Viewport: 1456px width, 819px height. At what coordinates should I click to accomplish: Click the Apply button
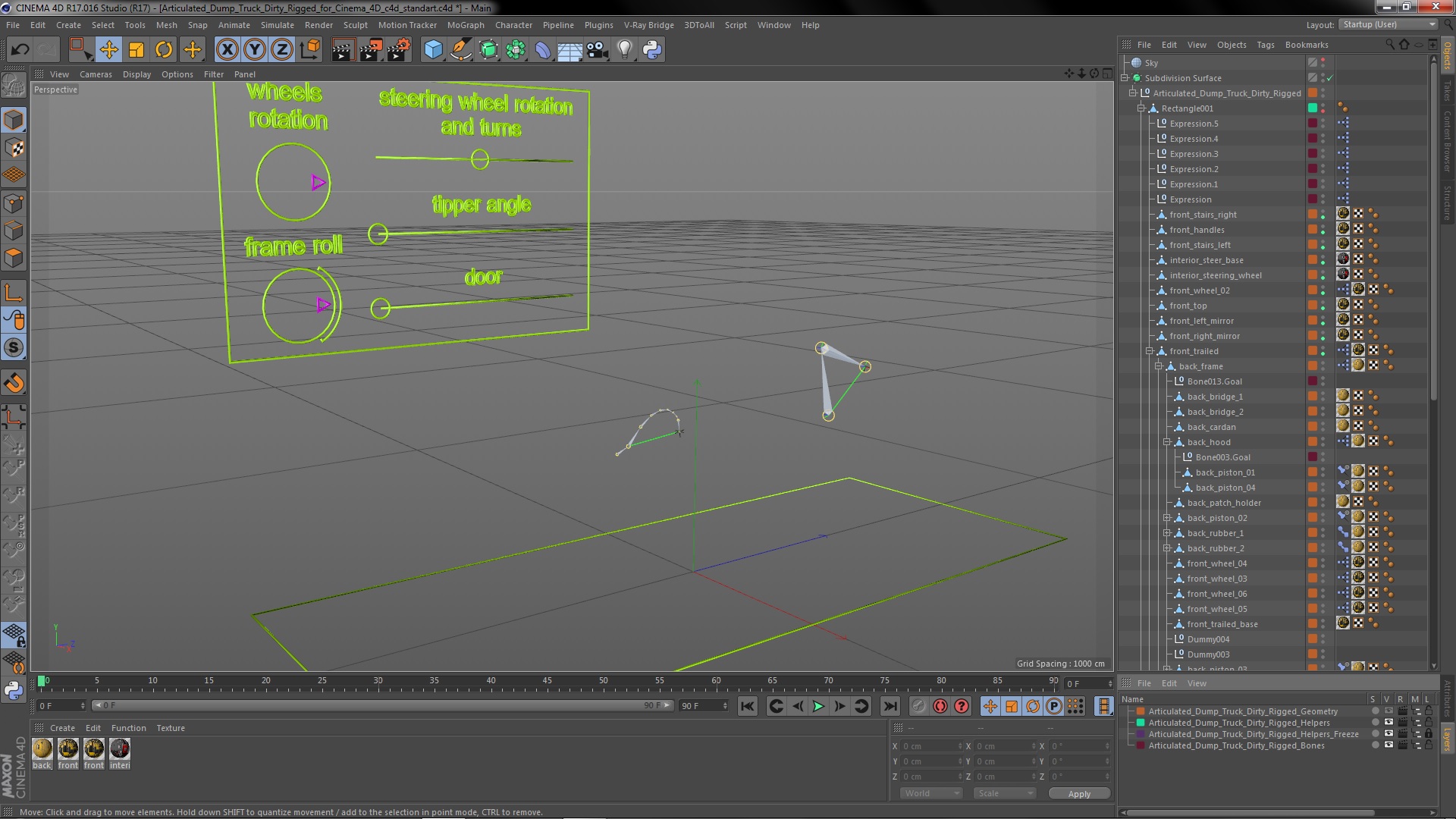(1079, 793)
